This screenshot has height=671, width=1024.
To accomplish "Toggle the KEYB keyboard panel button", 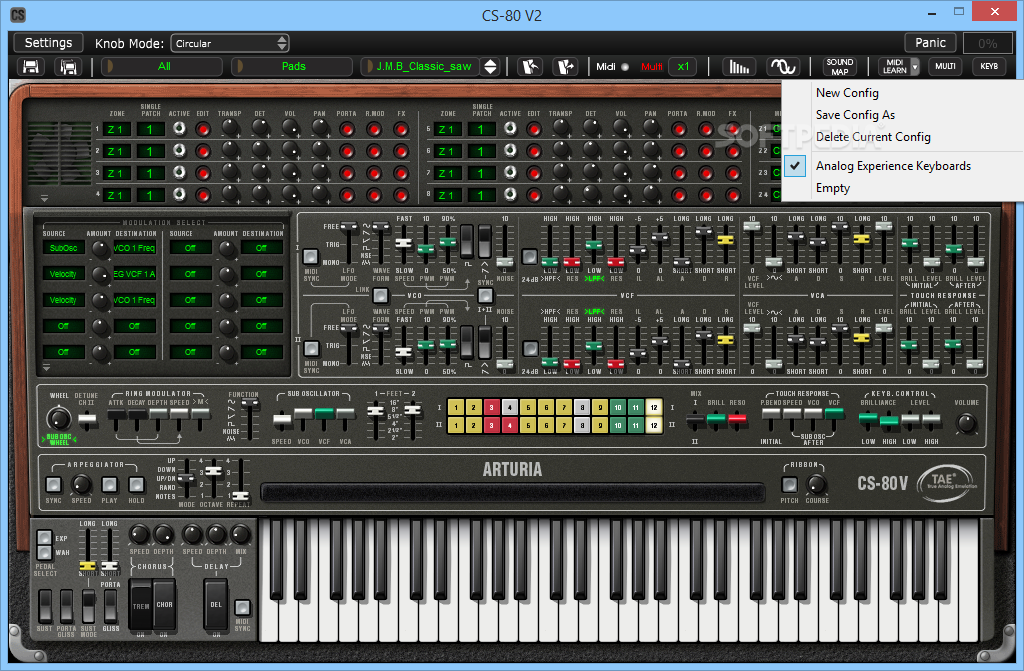I will 989,67.
